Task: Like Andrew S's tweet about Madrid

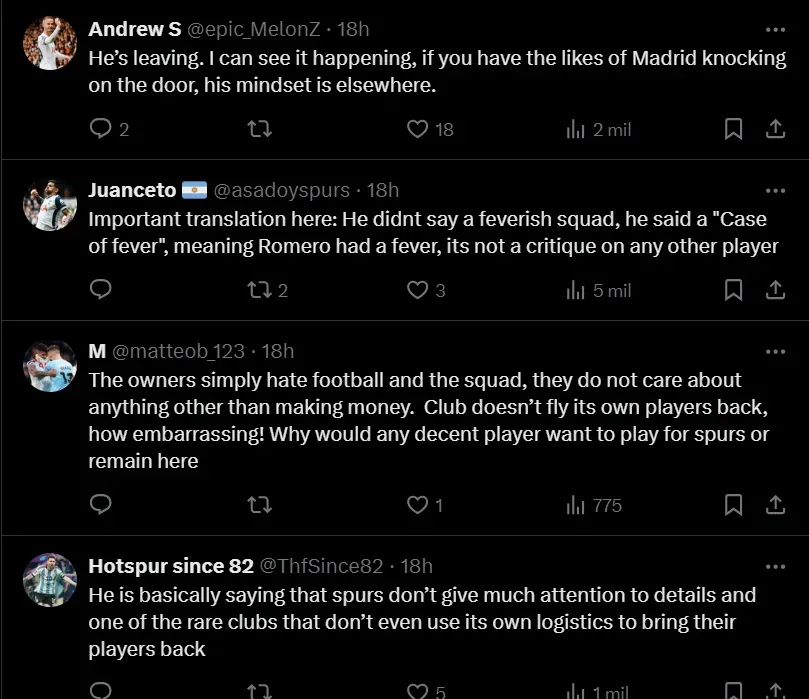Action: tap(418, 129)
